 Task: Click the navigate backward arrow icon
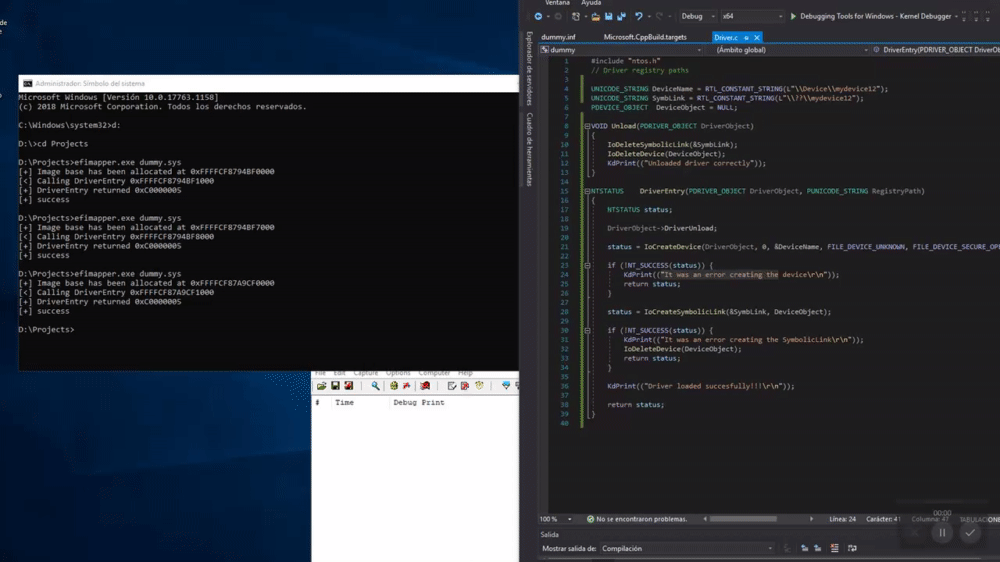538,17
